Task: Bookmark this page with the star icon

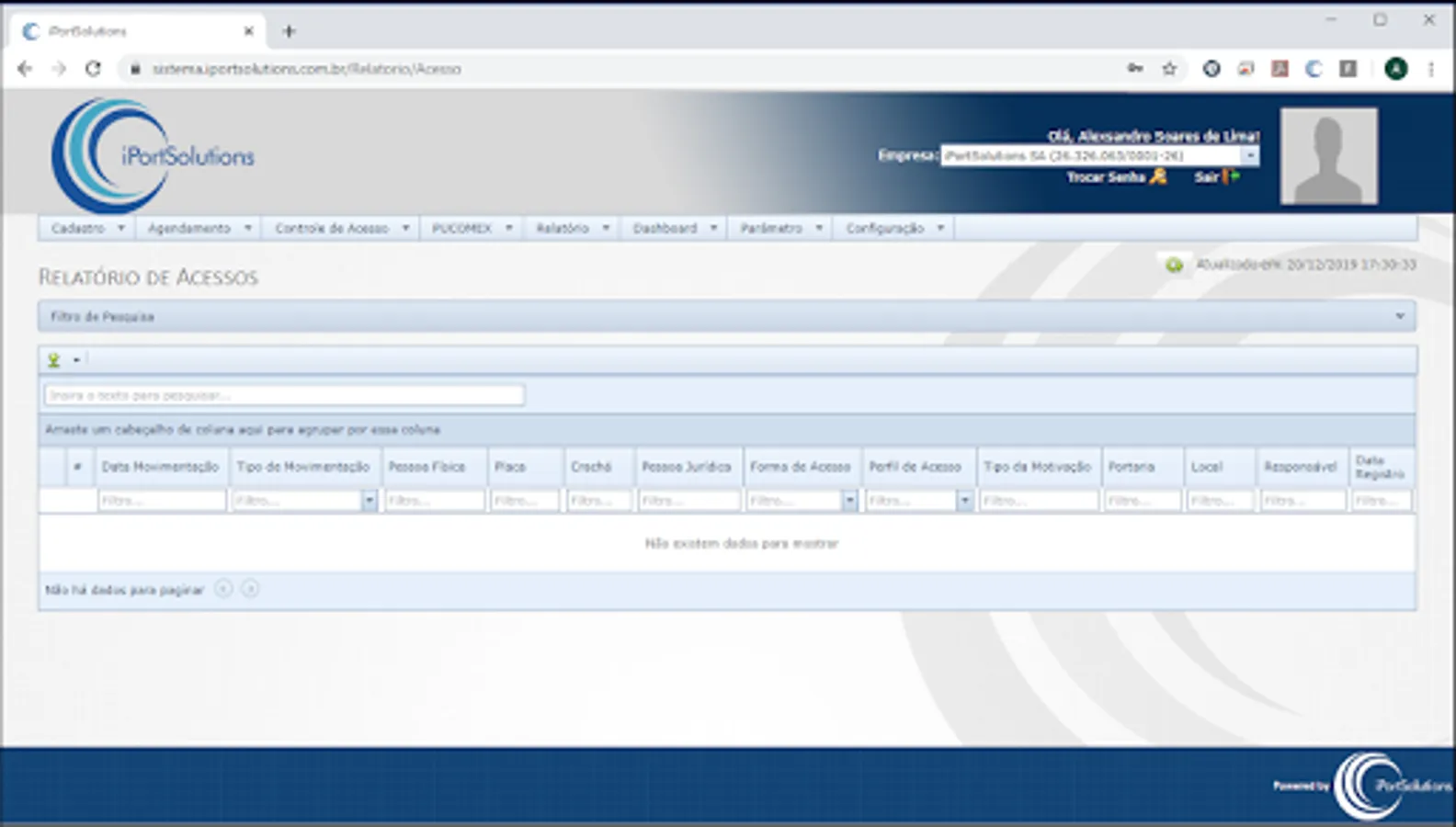Action: tap(1169, 69)
